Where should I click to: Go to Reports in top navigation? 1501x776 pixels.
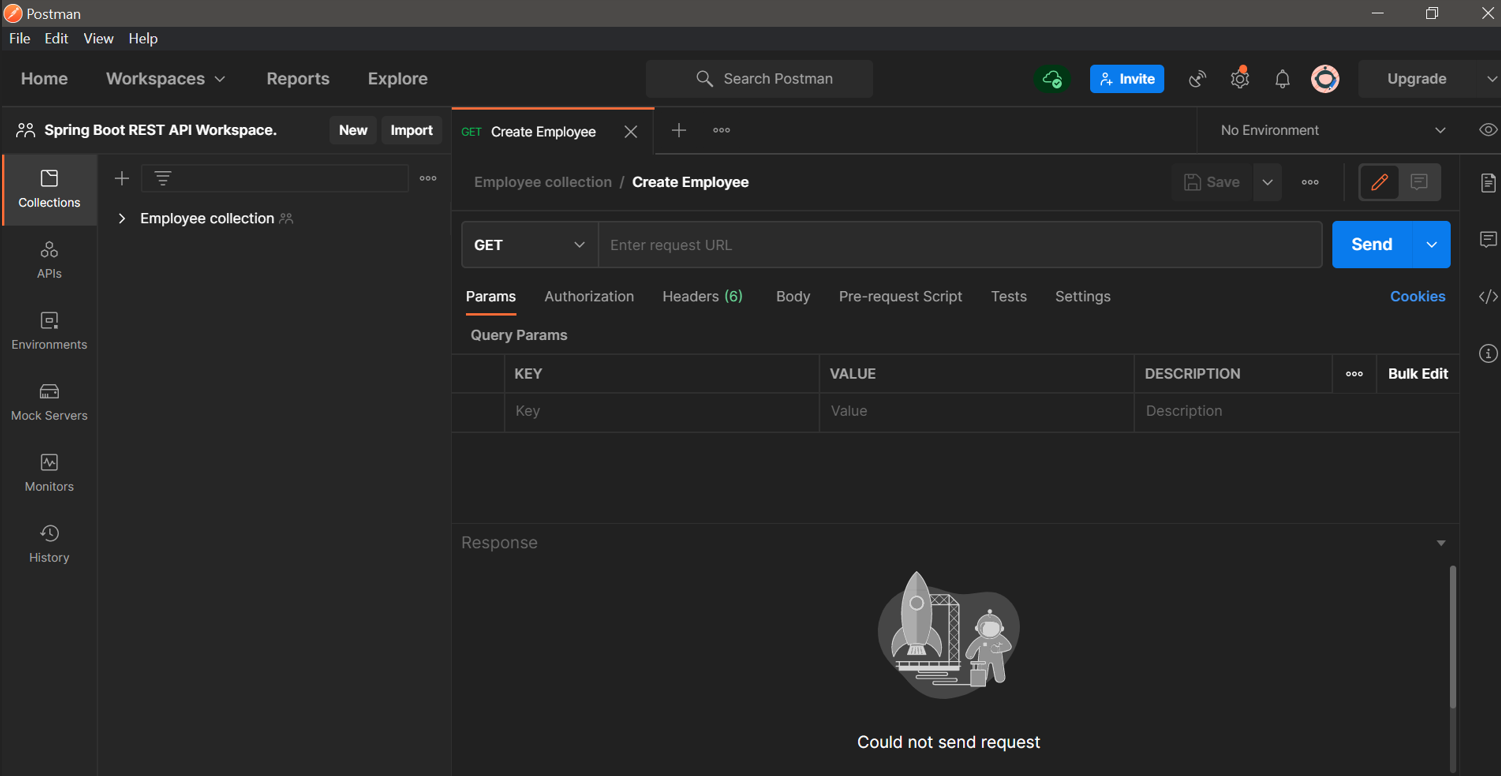(x=298, y=79)
